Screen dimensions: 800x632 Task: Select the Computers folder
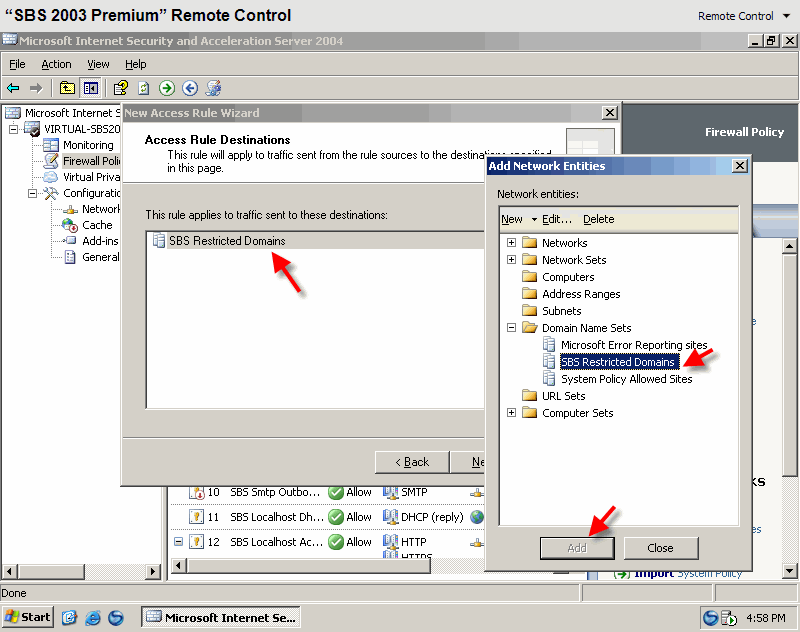(568, 277)
